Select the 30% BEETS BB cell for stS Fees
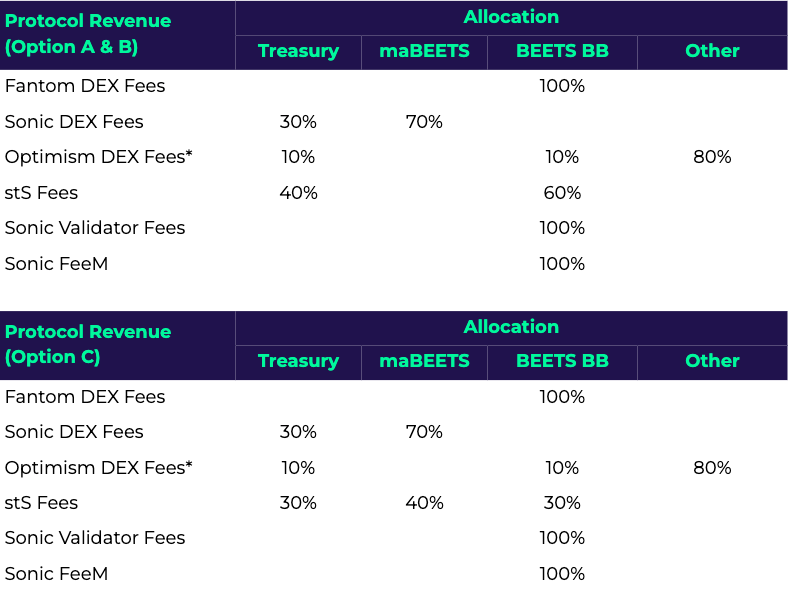Viewport: 790px width, 604px height. tap(562, 503)
